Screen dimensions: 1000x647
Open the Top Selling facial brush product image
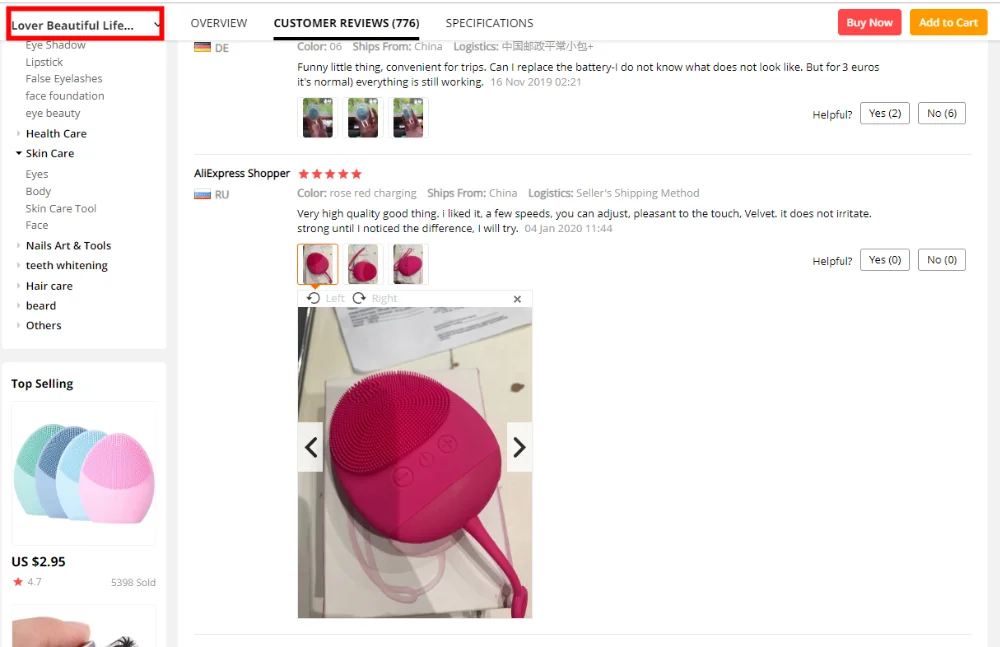[x=84, y=473]
